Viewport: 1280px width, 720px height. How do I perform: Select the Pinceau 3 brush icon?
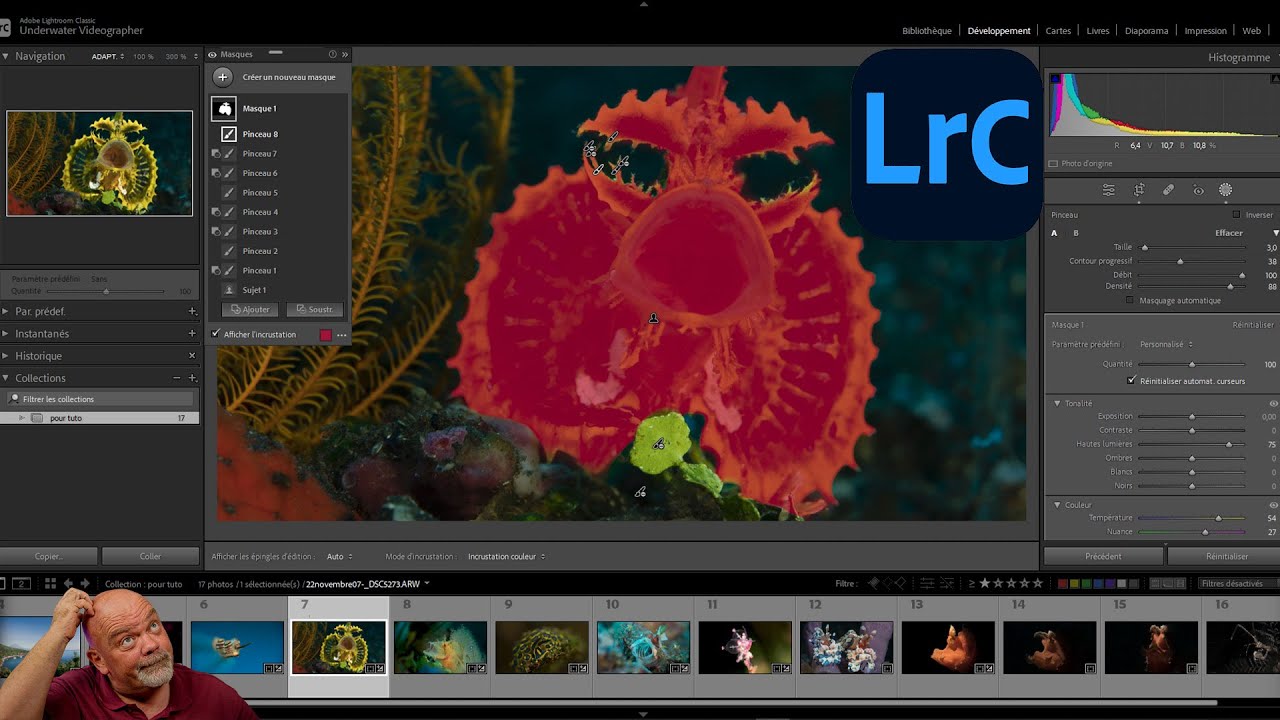pyautogui.click(x=229, y=231)
